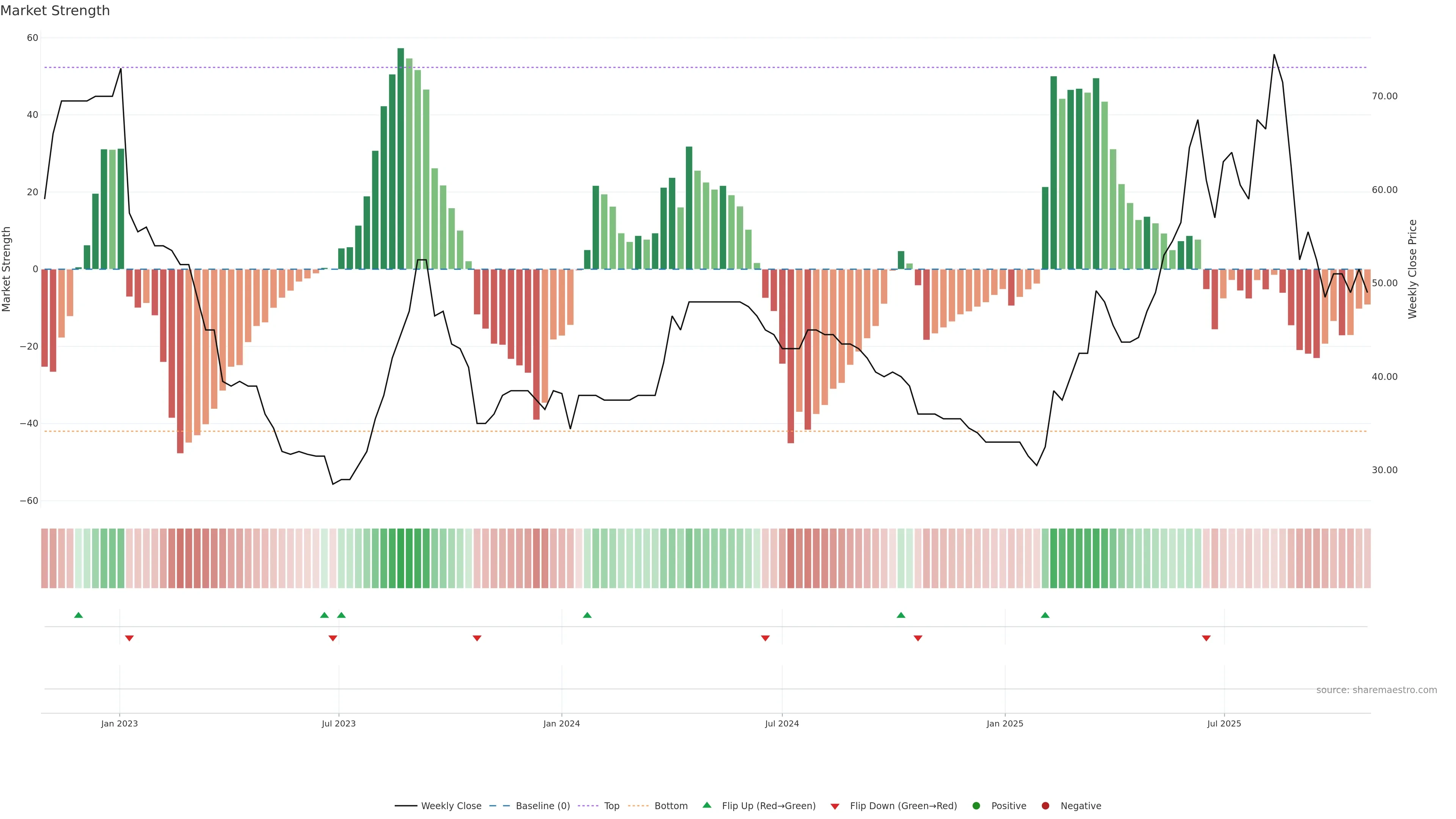Click the green Positive legend dot
Viewport: 1456px width, 819px height.
(976, 805)
